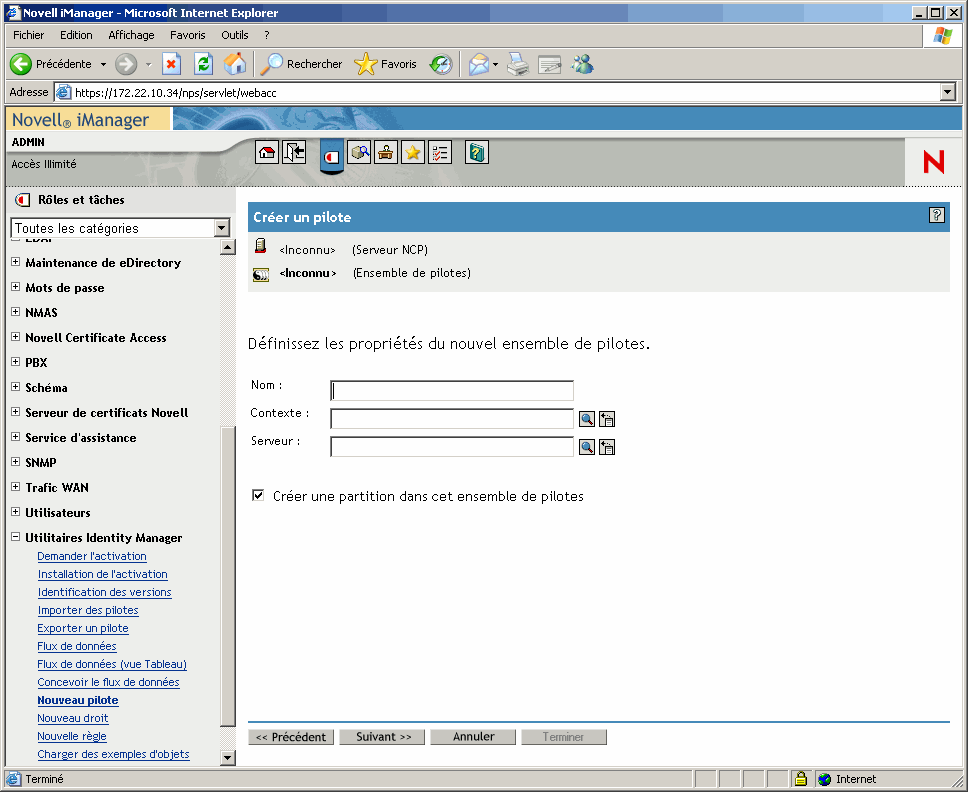Screen dimensions: 968x792
Task: Open the object selector for the Contexte field
Action: (x=587, y=418)
